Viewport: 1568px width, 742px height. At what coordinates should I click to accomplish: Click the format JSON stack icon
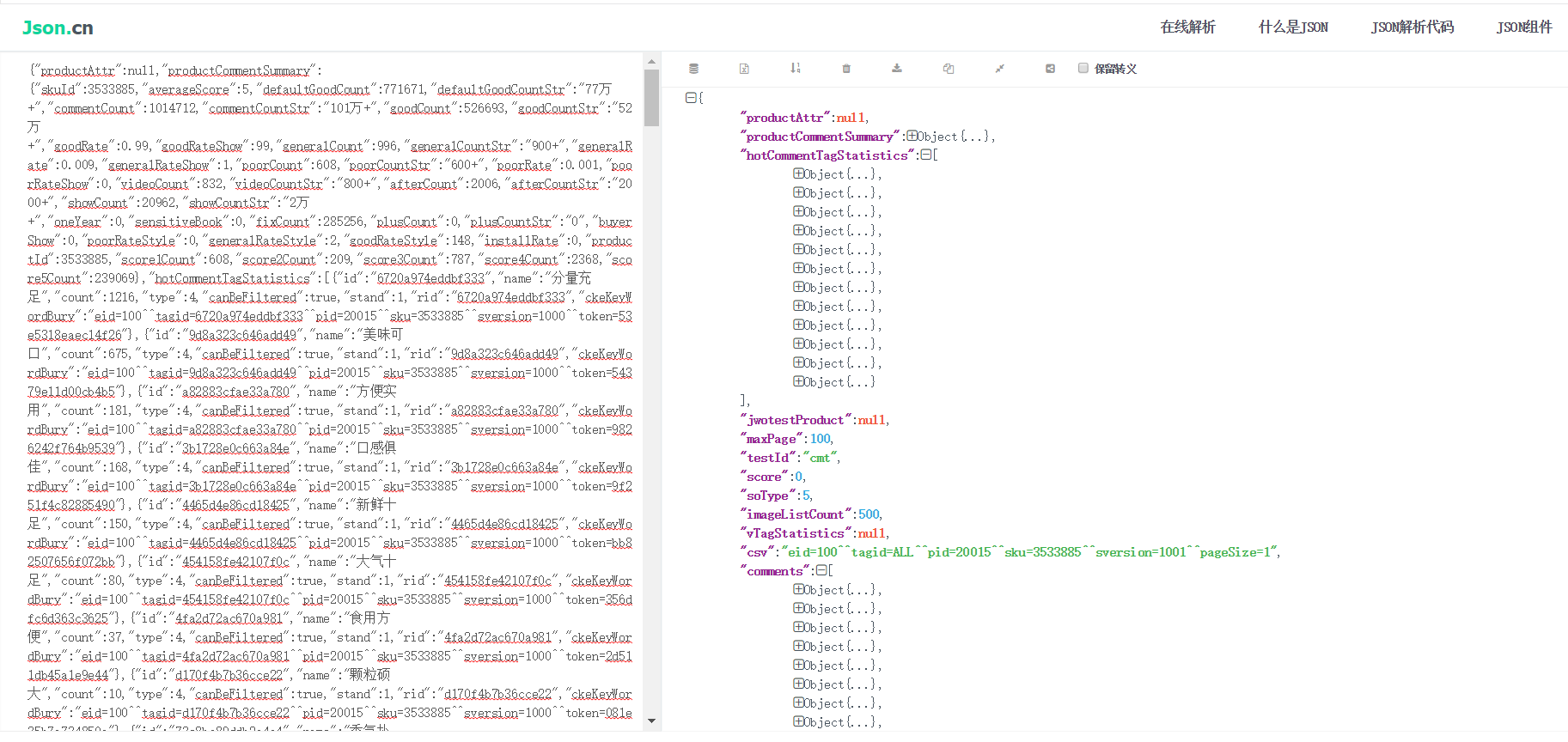(x=693, y=69)
